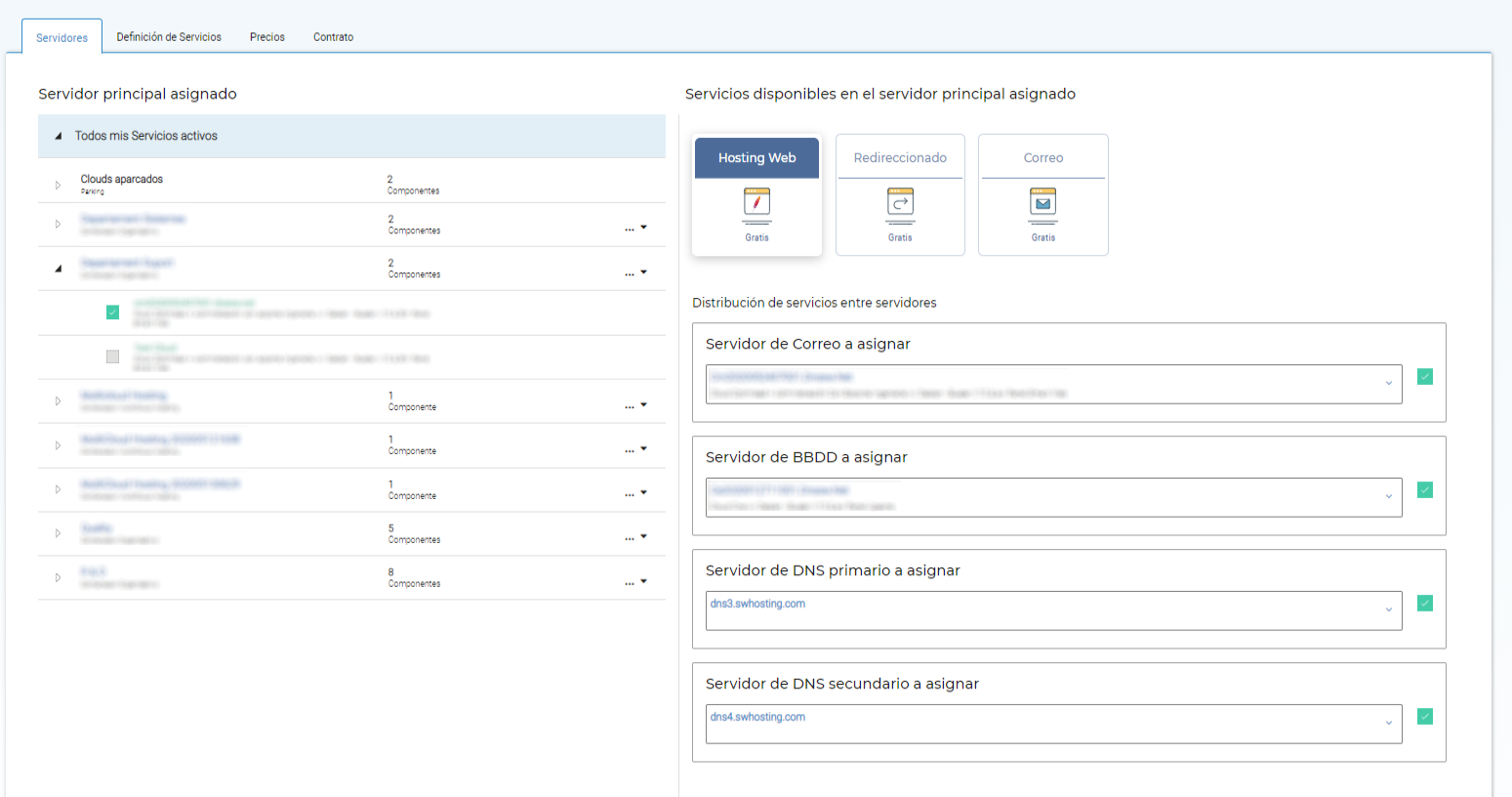Click Distribución de servicios entre servidores heading
Screen dimensions: 1512x797
click(x=814, y=303)
